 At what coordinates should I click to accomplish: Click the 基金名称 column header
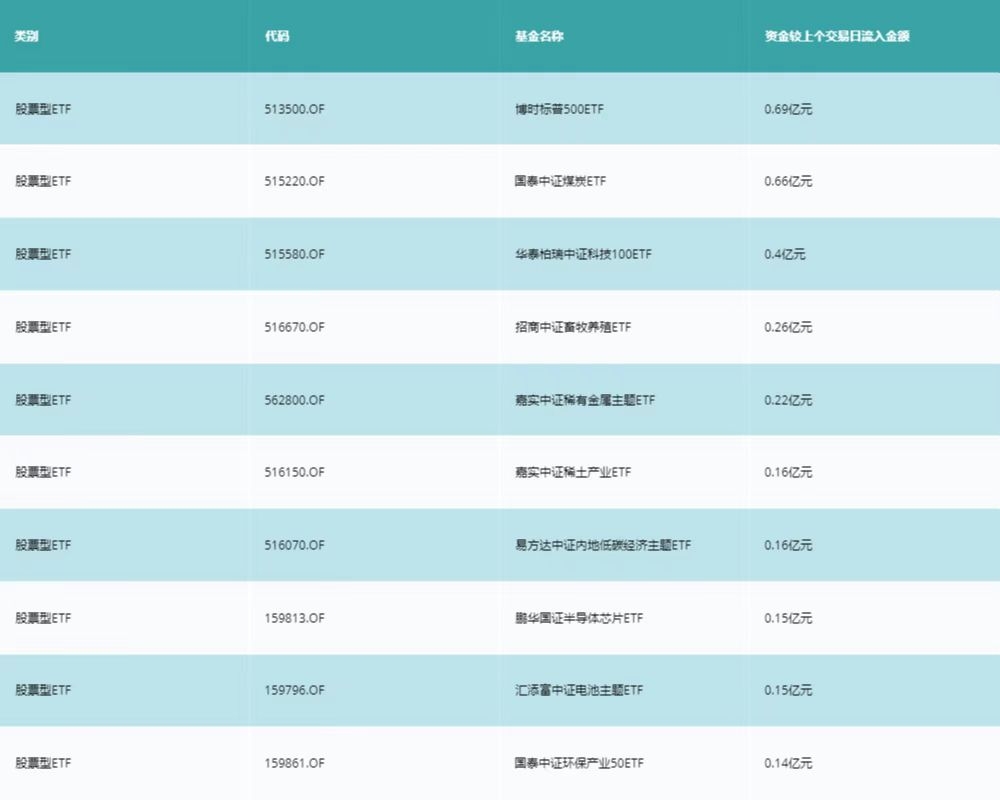point(540,36)
